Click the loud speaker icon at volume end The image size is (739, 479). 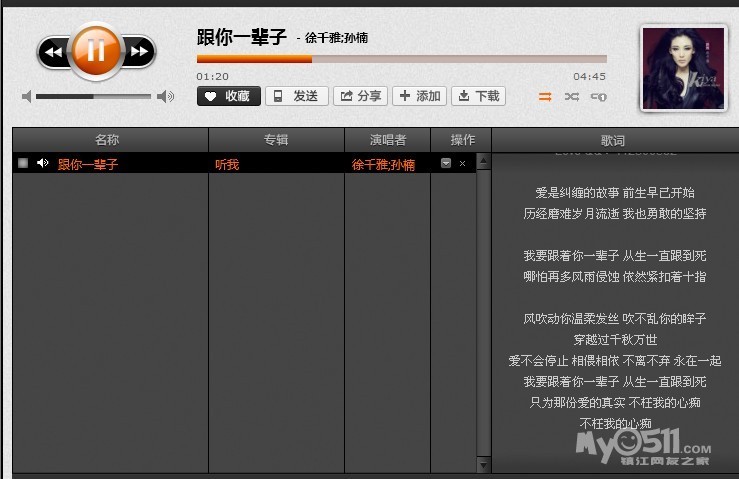pyautogui.click(x=165, y=97)
